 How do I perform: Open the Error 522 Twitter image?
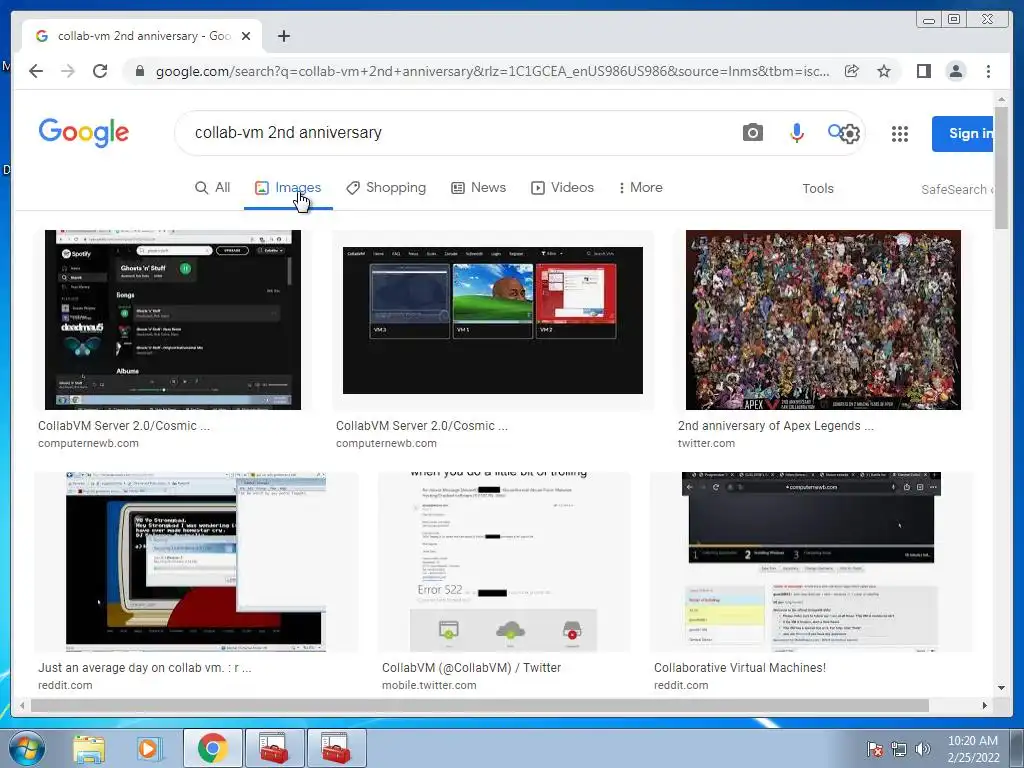pyautogui.click(x=504, y=562)
